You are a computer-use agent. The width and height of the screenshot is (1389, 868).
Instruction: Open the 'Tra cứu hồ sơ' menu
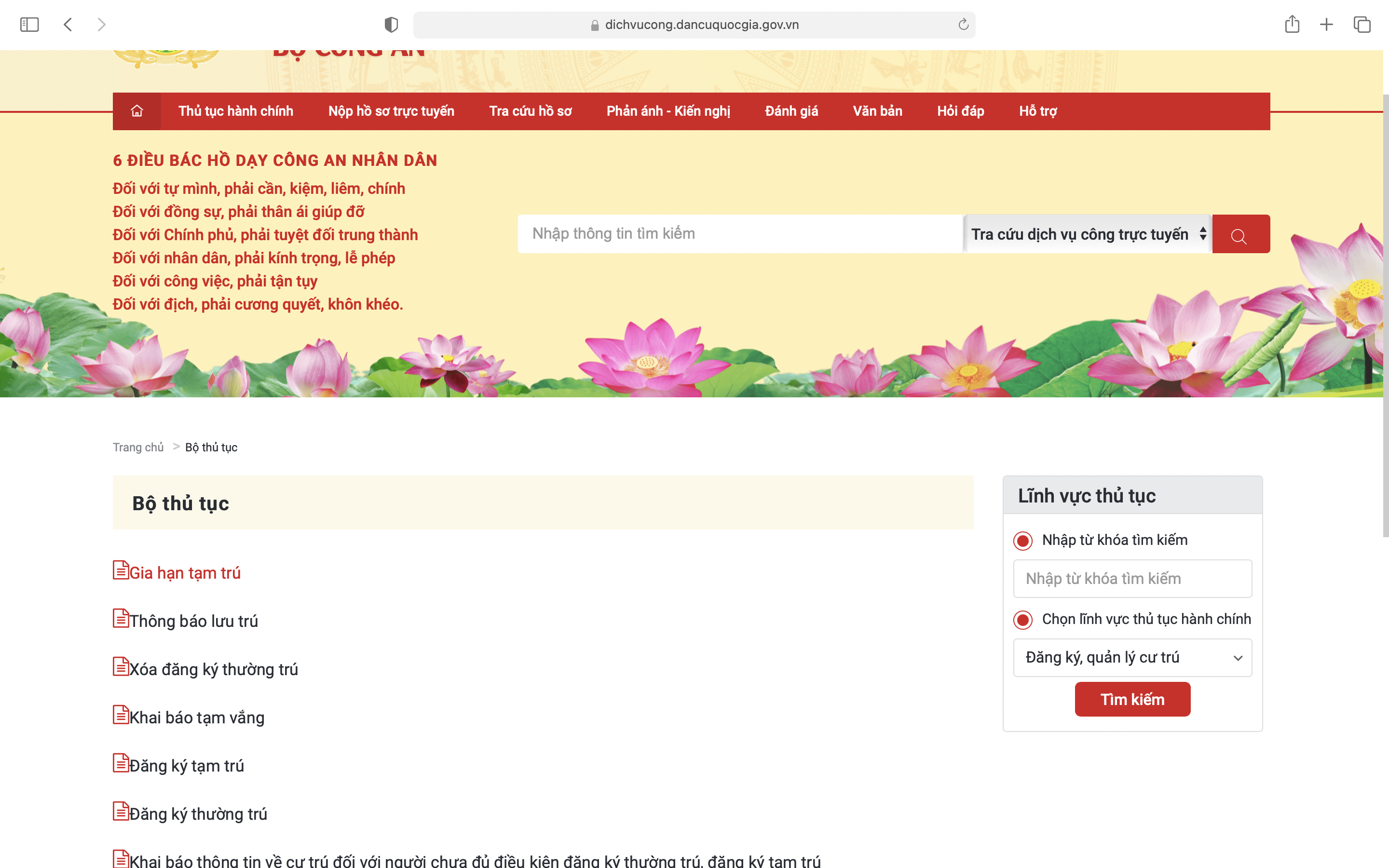point(531,111)
